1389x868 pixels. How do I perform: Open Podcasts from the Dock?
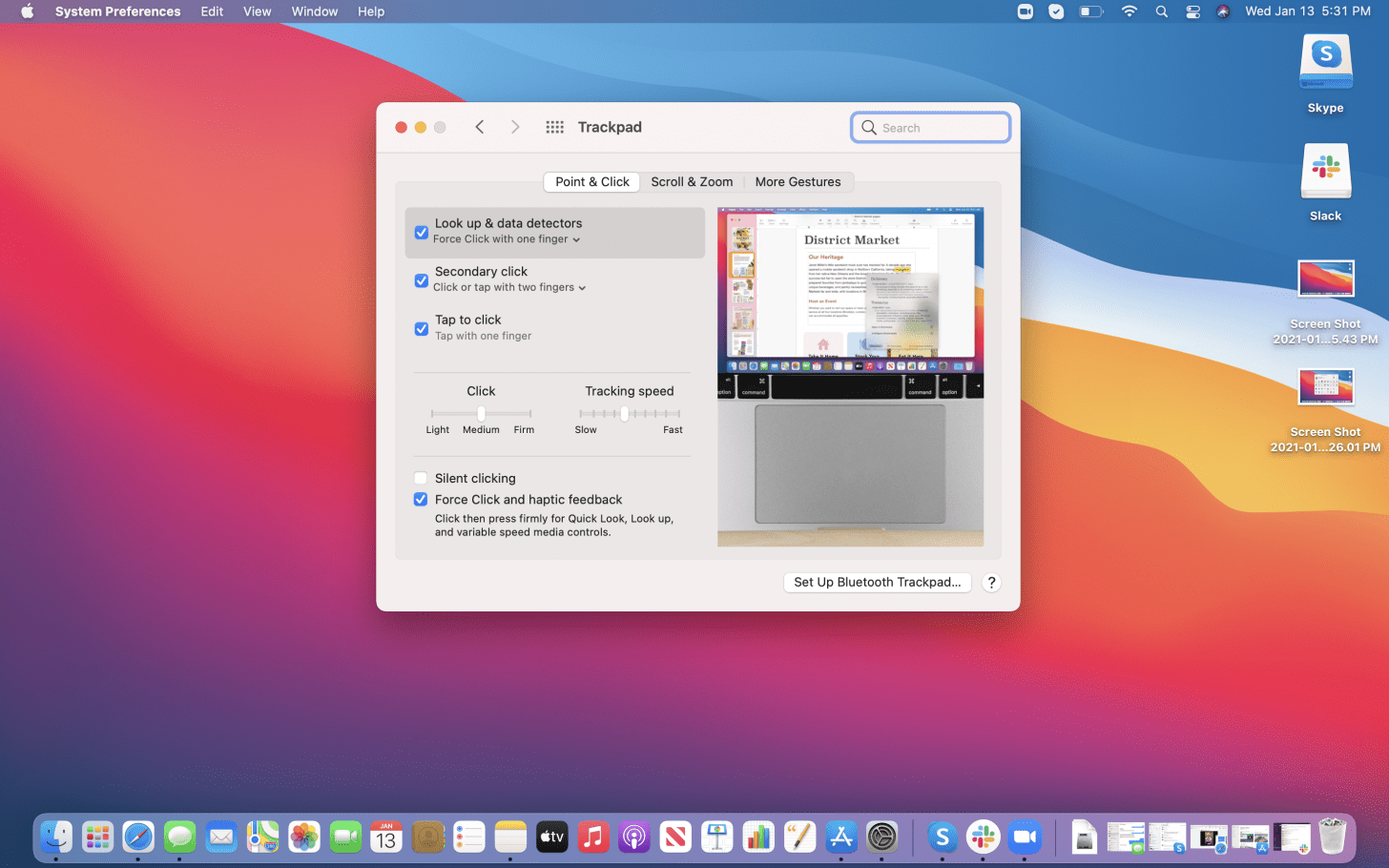634,837
